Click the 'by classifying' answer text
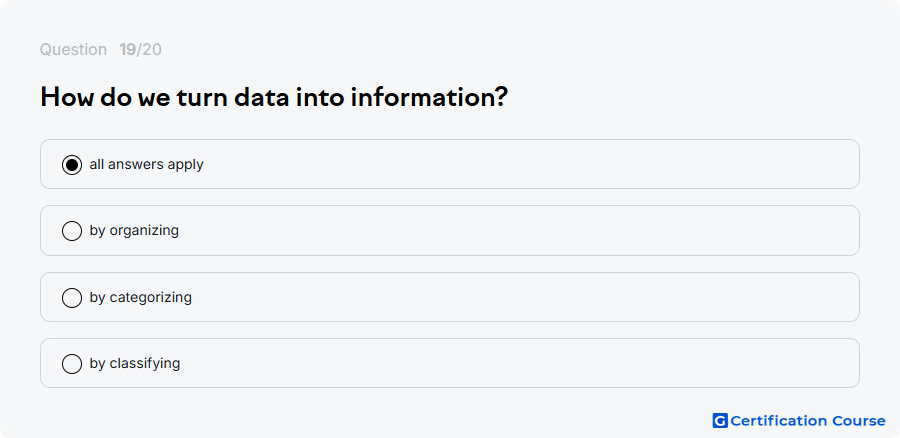The height and width of the screenshot is (438, 900). 135,363
